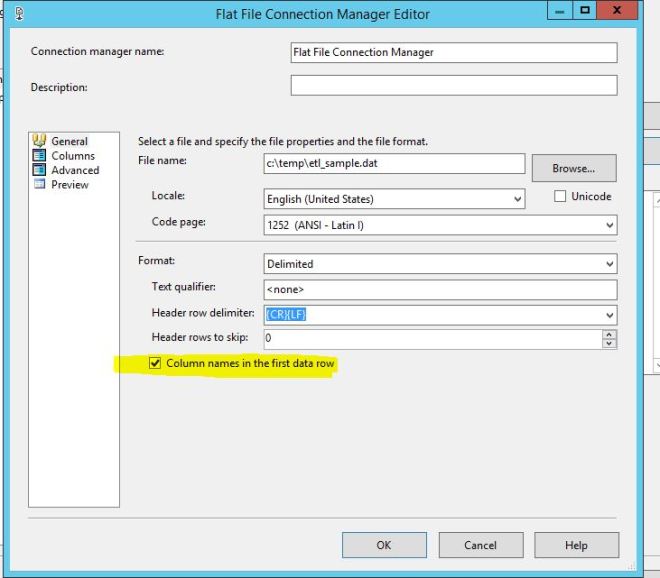The image size is (660, 578).
Task: Switch to the Advanced page label
Action: coord(75,170)
